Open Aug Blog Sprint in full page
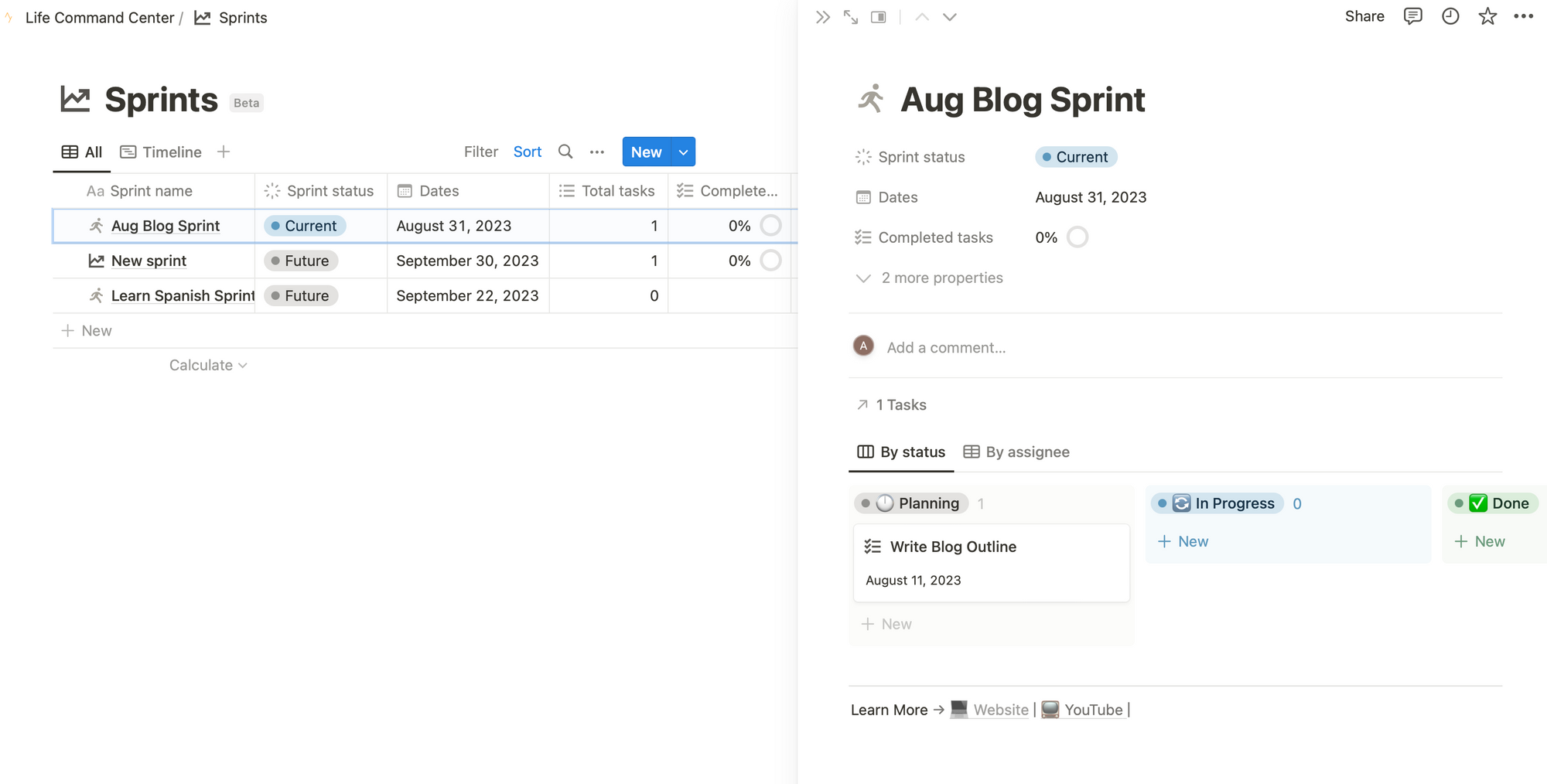Image resolution: width=1547 pixels, height=784 pixels. click(851, 17)
